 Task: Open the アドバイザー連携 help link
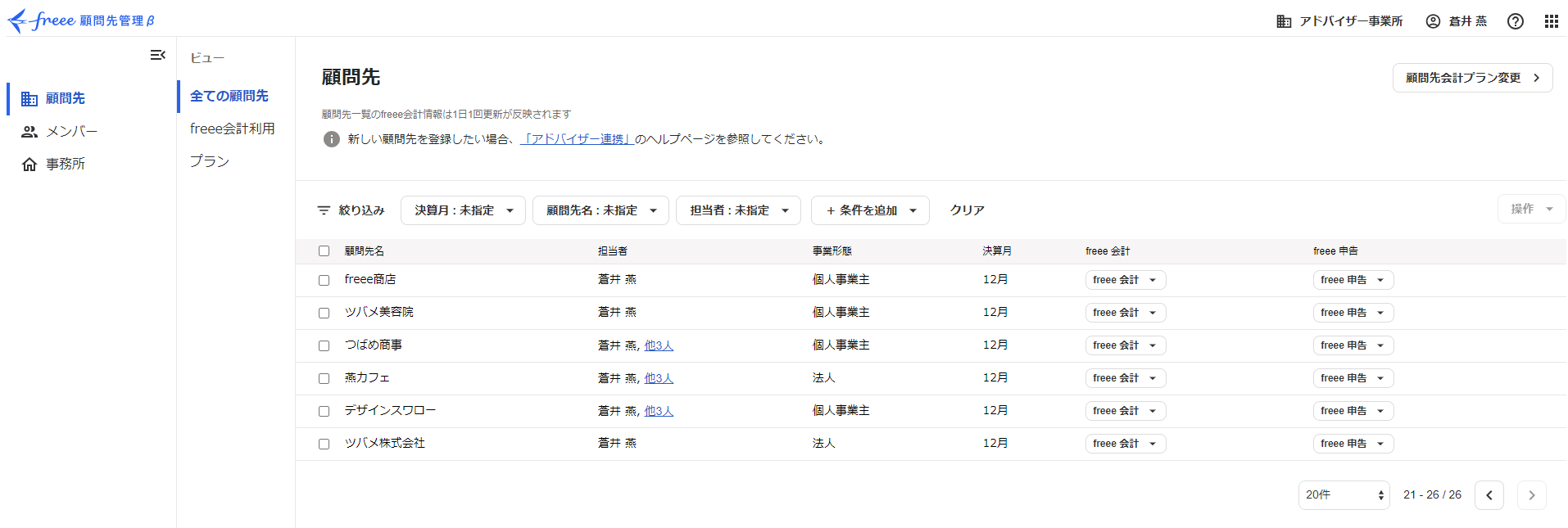pyautogui.click(x=578, y=139)
